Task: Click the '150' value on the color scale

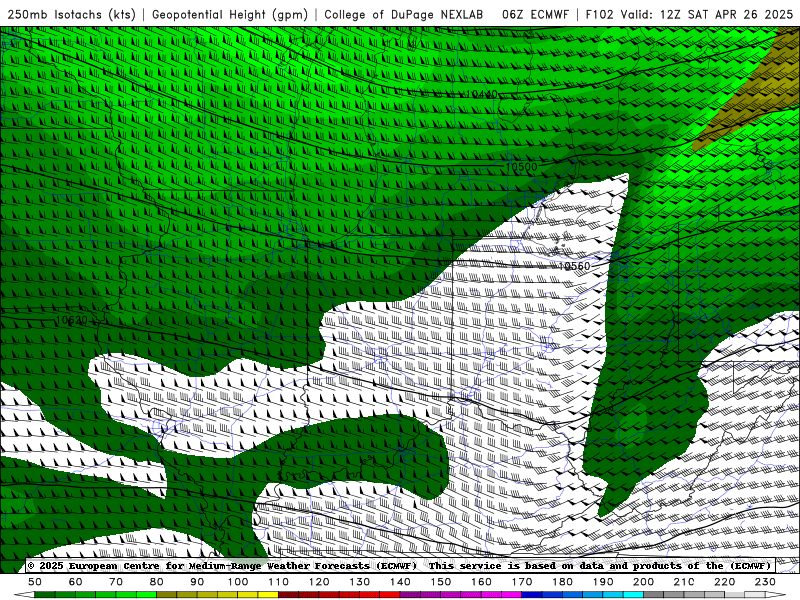Action: point(441,582)
